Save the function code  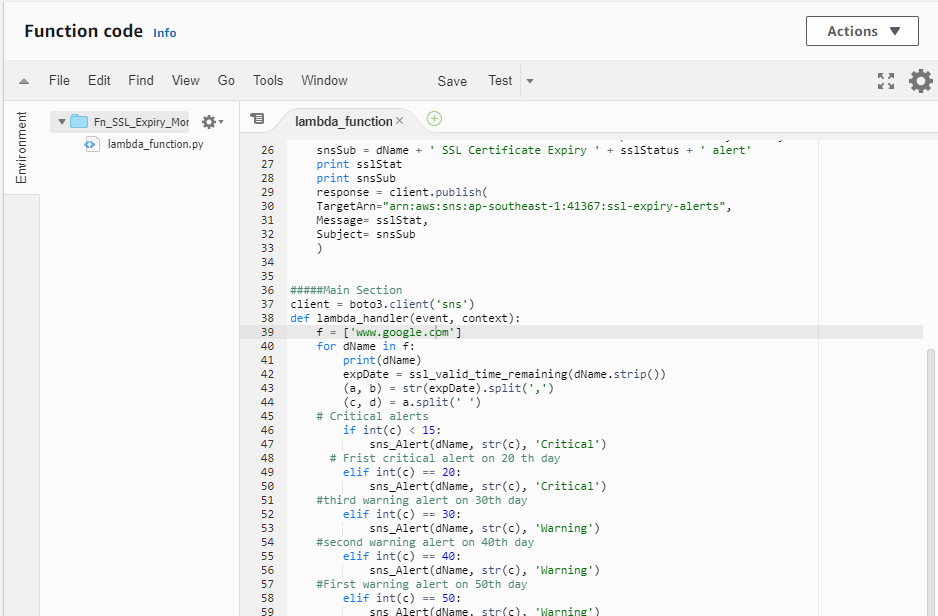click(452, 81)
